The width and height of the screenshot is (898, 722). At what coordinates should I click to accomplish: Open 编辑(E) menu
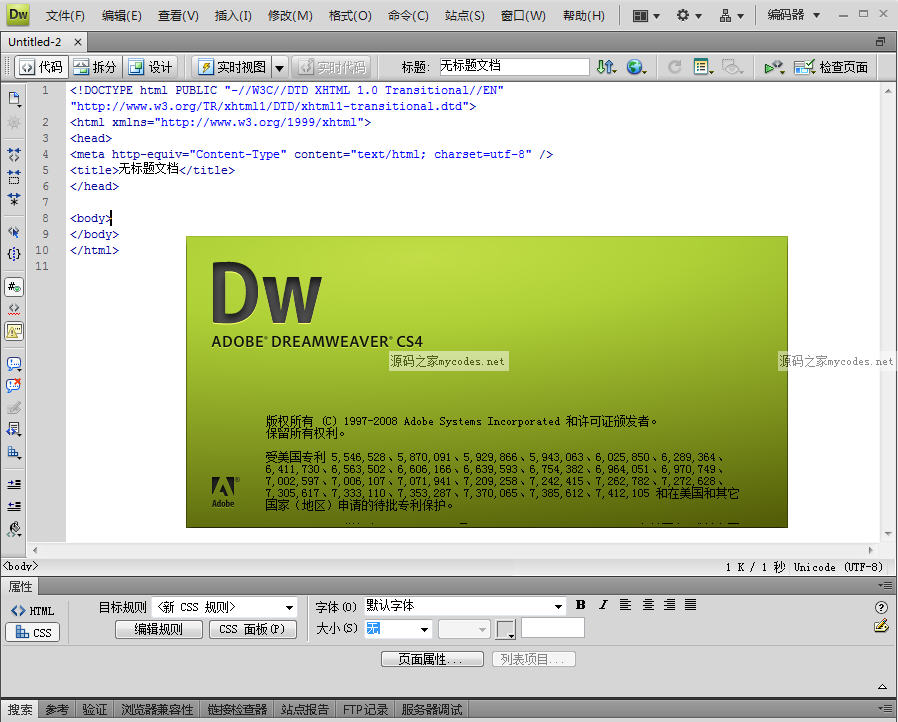[x=121, y=16]
